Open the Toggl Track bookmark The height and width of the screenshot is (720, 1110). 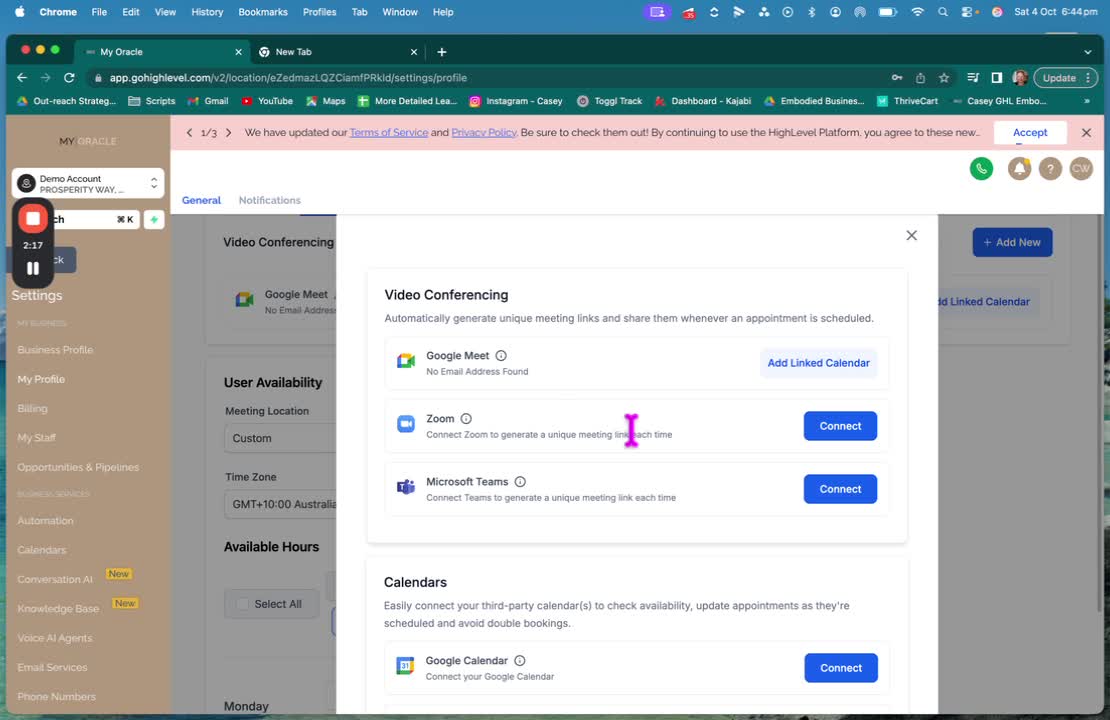pyautogui.click(x=610, y=101)
